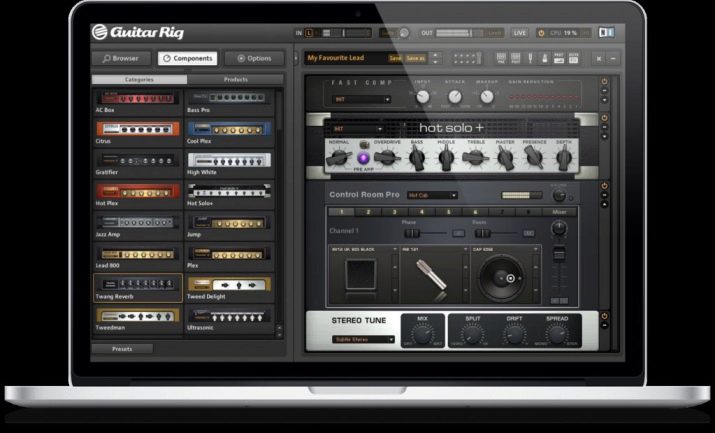Toggle Fast Comp module power
The height and width of the screenshot is (433, 715).
click(x=605, y=82)
